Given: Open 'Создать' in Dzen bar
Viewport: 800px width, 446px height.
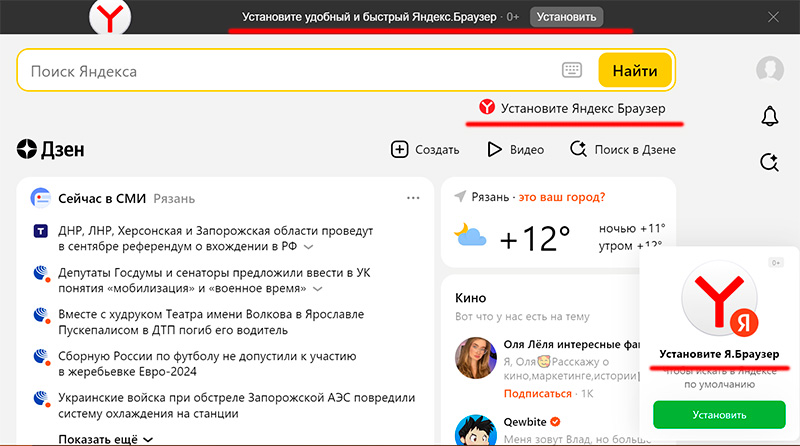Looking at the screenshot, I should (x=425, y=150).
